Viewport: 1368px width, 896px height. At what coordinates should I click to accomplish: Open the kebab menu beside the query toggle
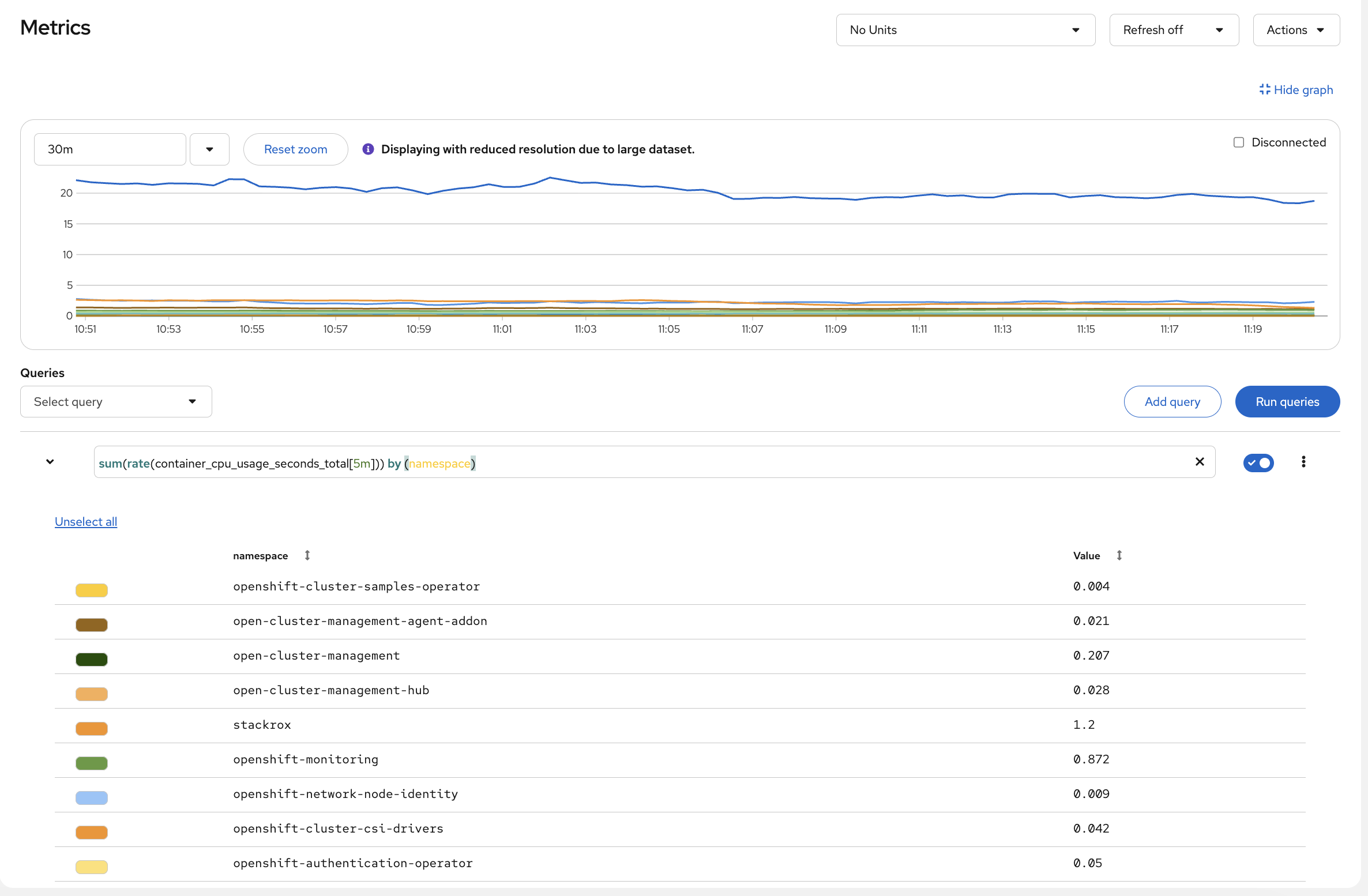tap(1303, 462)
